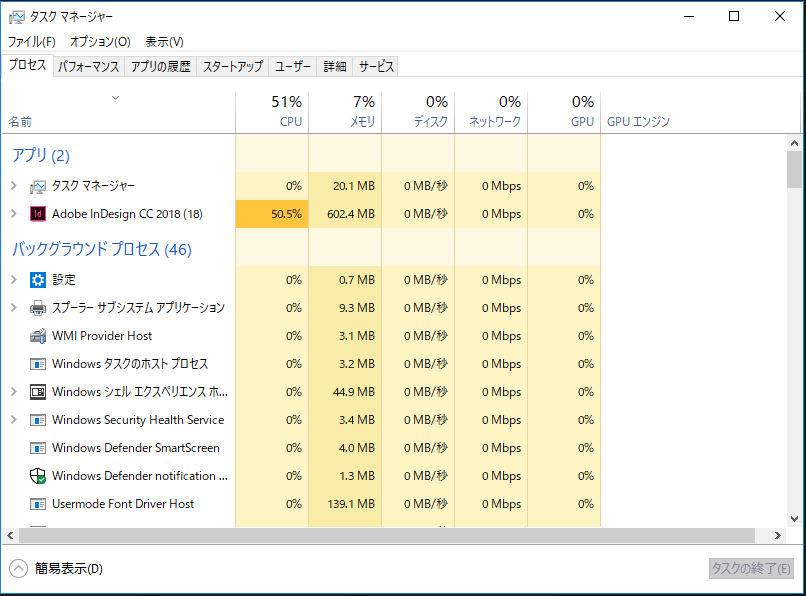Collapse to 簡易表示 using the arrow toggle

tap(19, 568)
